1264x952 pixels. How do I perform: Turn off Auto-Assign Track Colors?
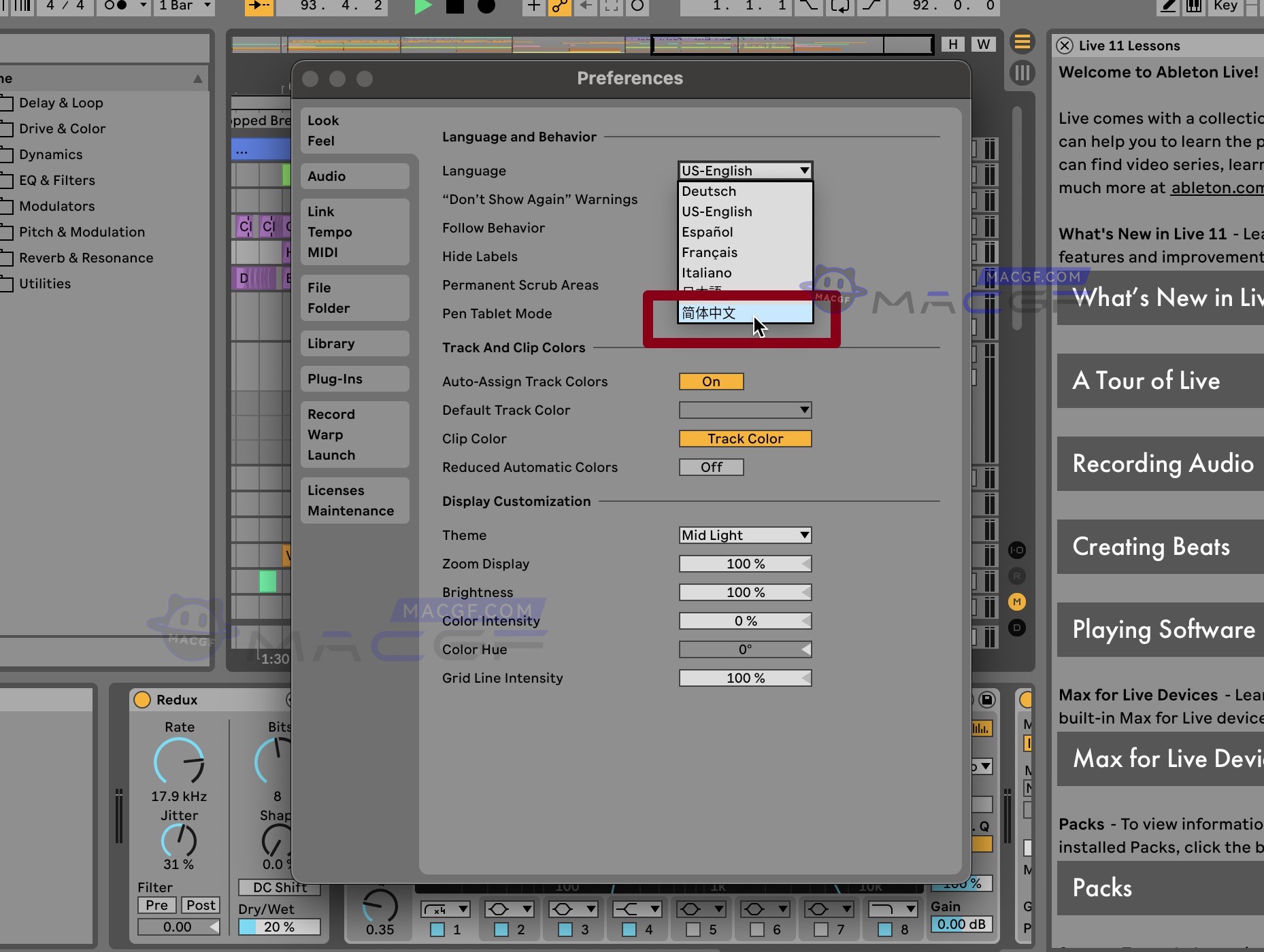pyautogui.click(x=711, y=381)
